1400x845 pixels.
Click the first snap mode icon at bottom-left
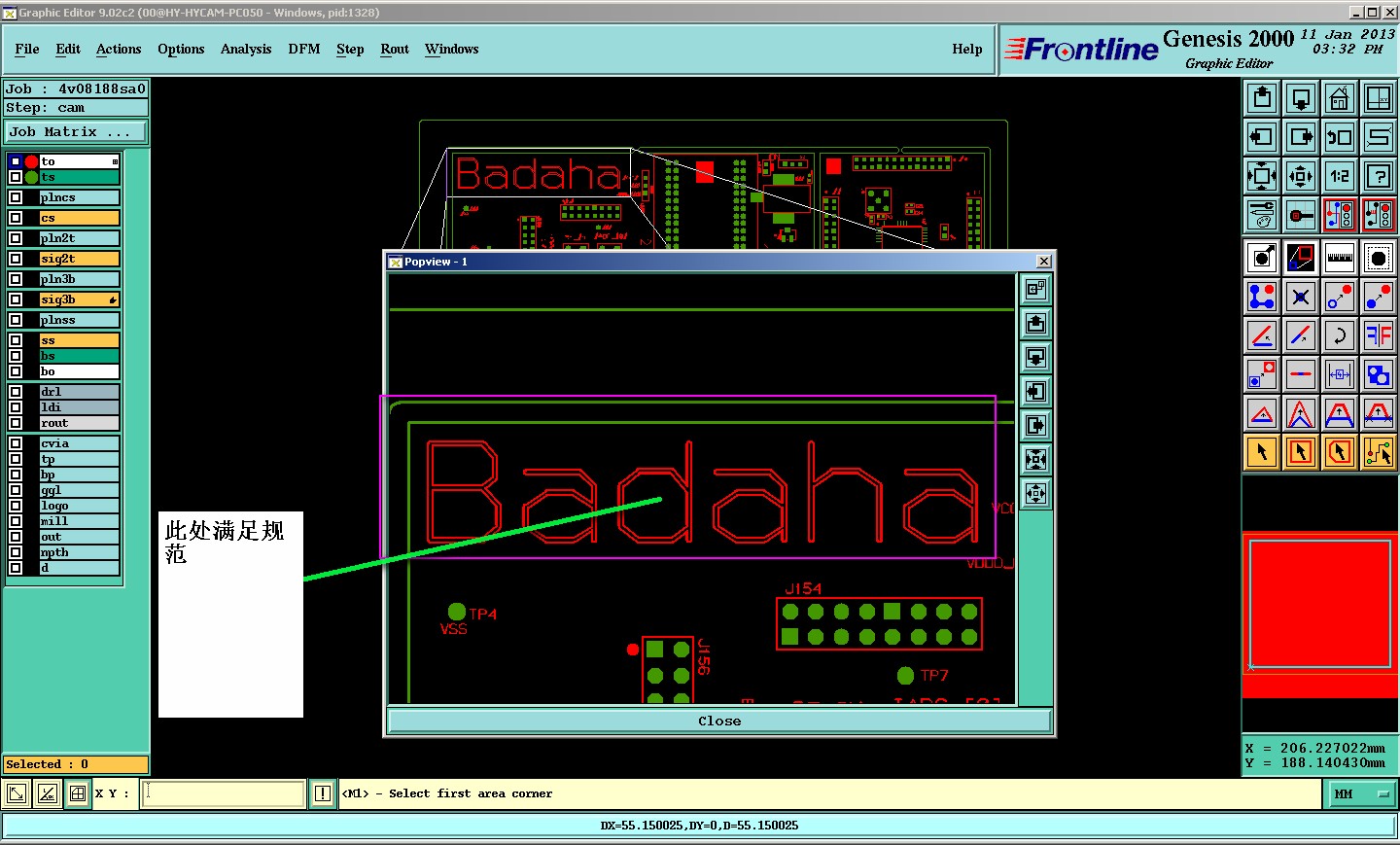click(x=17, y=793)
